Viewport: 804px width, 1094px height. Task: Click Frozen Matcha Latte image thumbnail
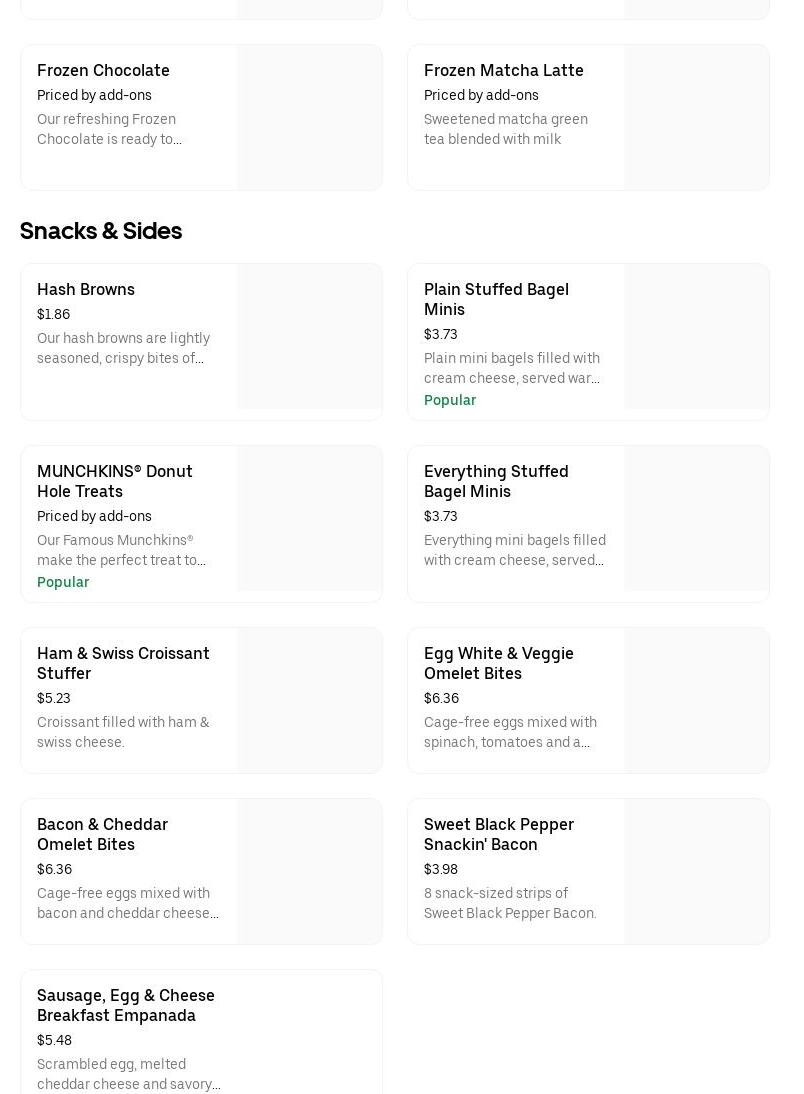coord(696,117)
